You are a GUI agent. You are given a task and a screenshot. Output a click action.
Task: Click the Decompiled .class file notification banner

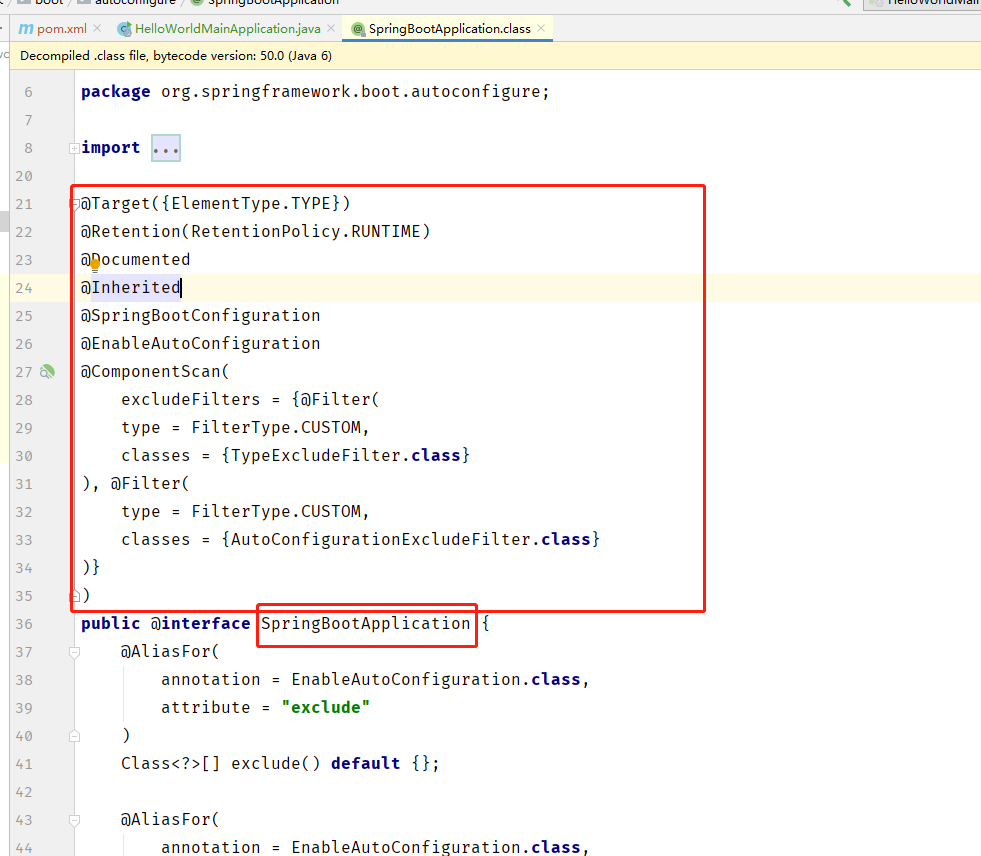click(496, 56)
